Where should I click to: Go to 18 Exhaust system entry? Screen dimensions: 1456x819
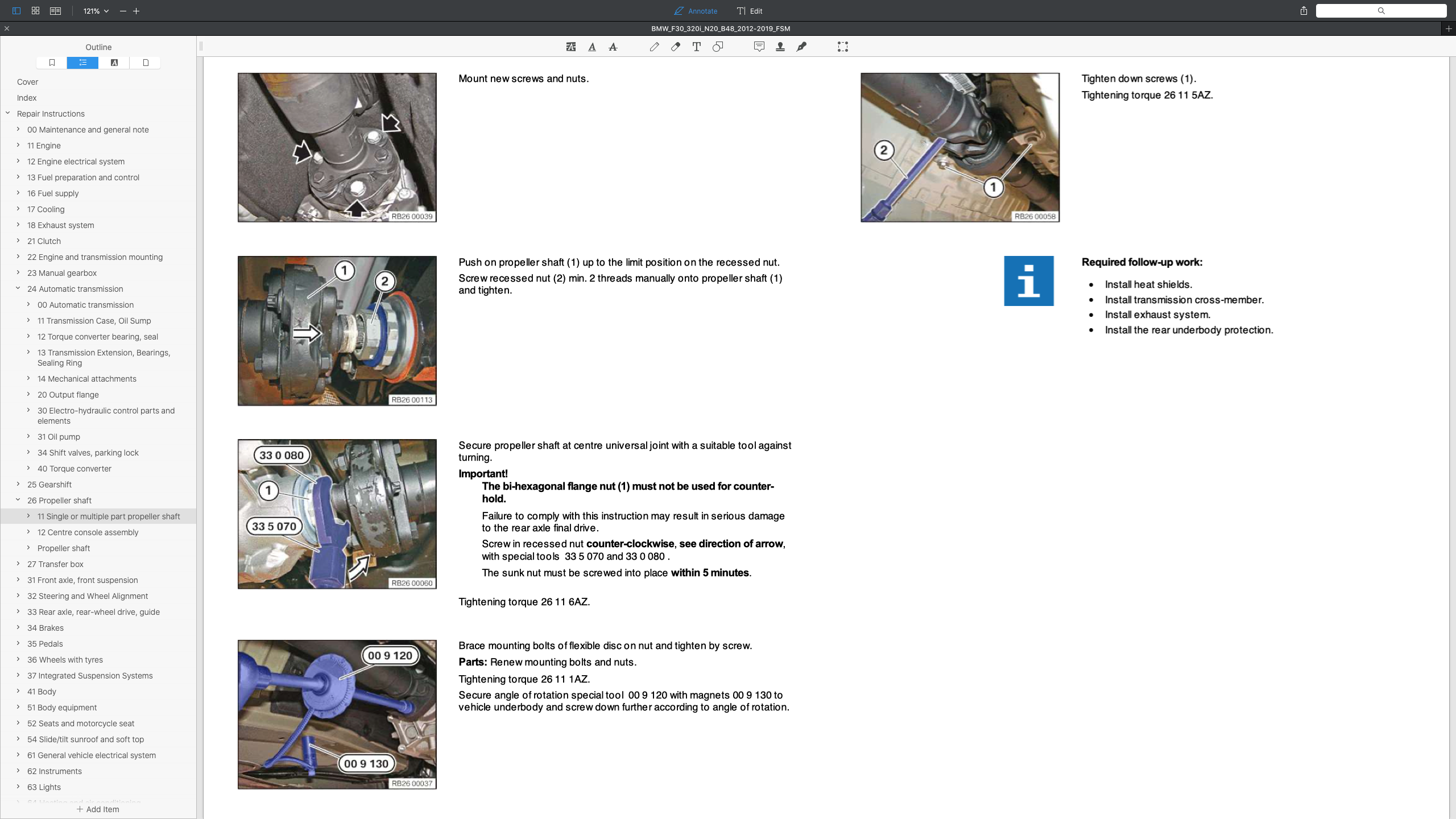pyautogui.click(x=61, y=225)
